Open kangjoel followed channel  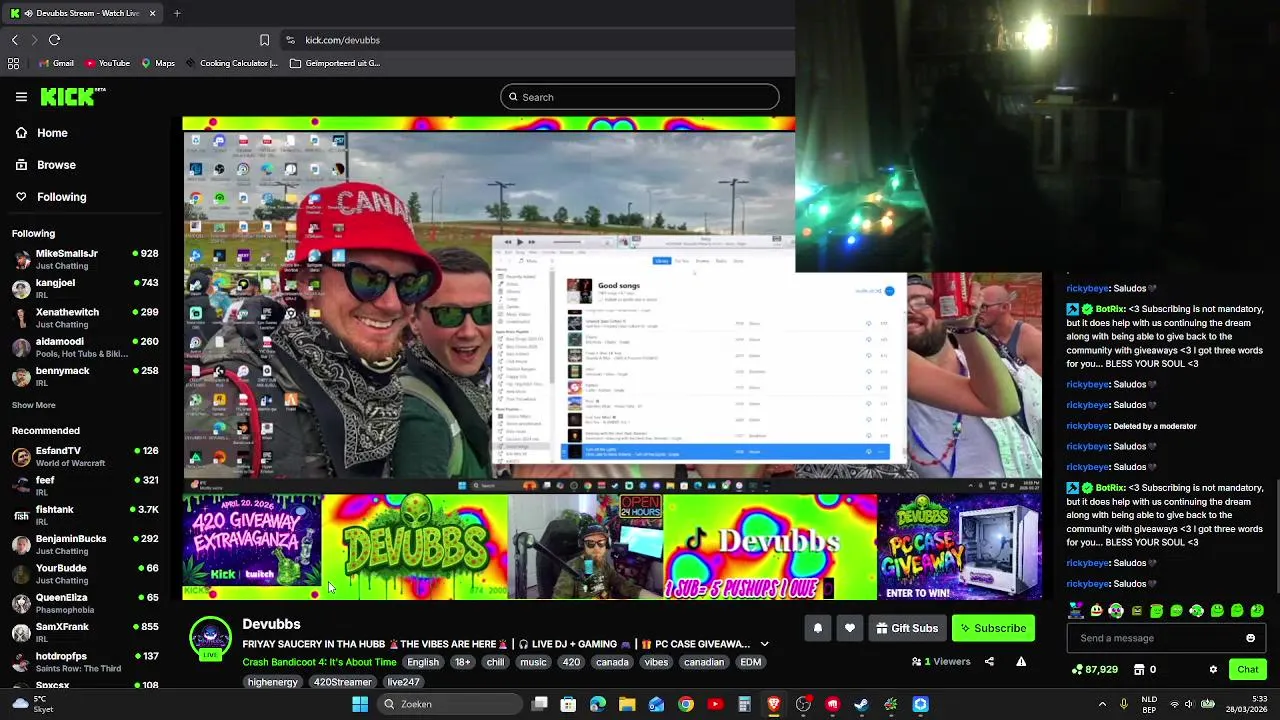pos(85,288)
